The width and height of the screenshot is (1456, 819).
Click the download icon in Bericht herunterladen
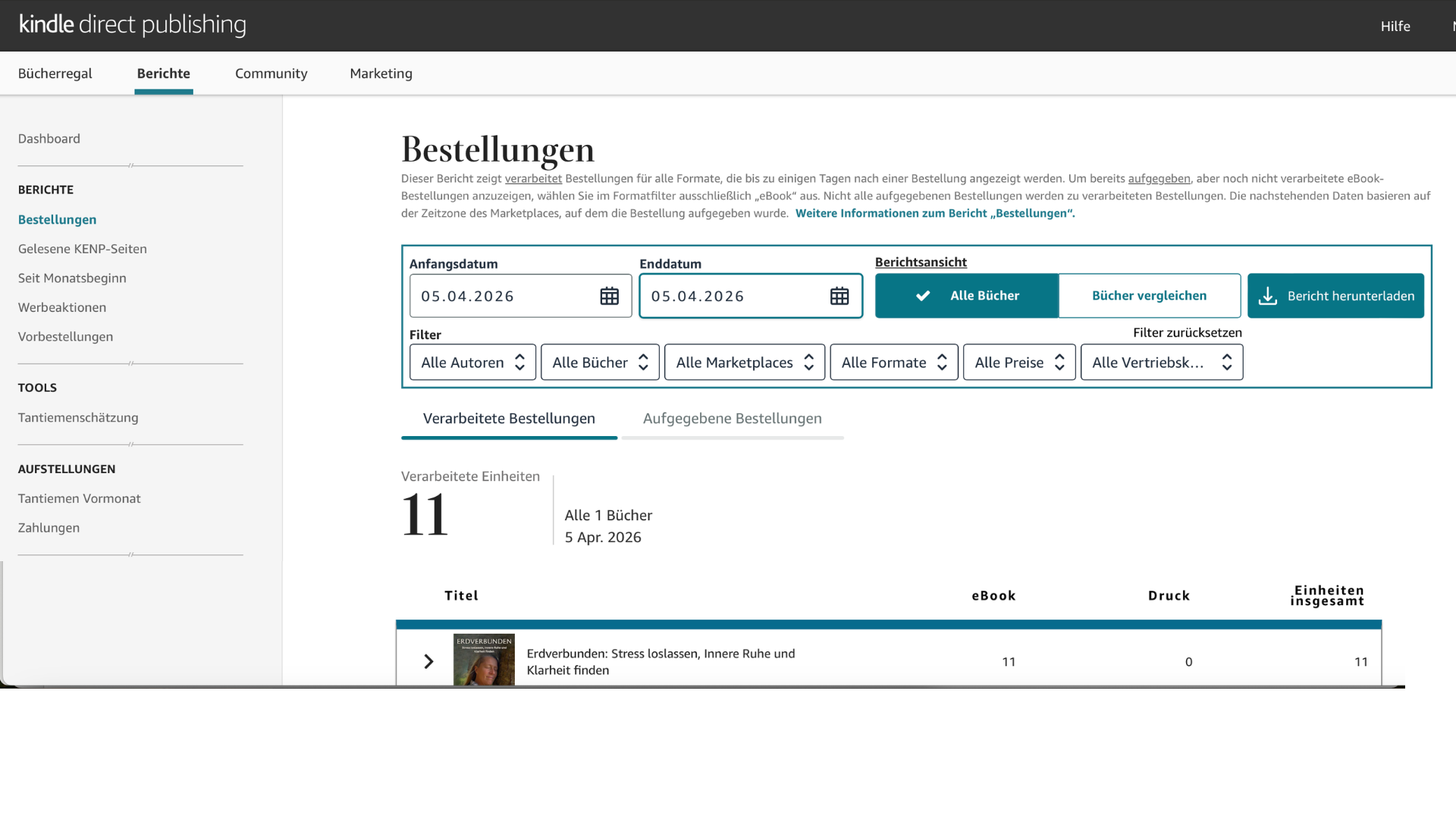tap(1268, 296)
